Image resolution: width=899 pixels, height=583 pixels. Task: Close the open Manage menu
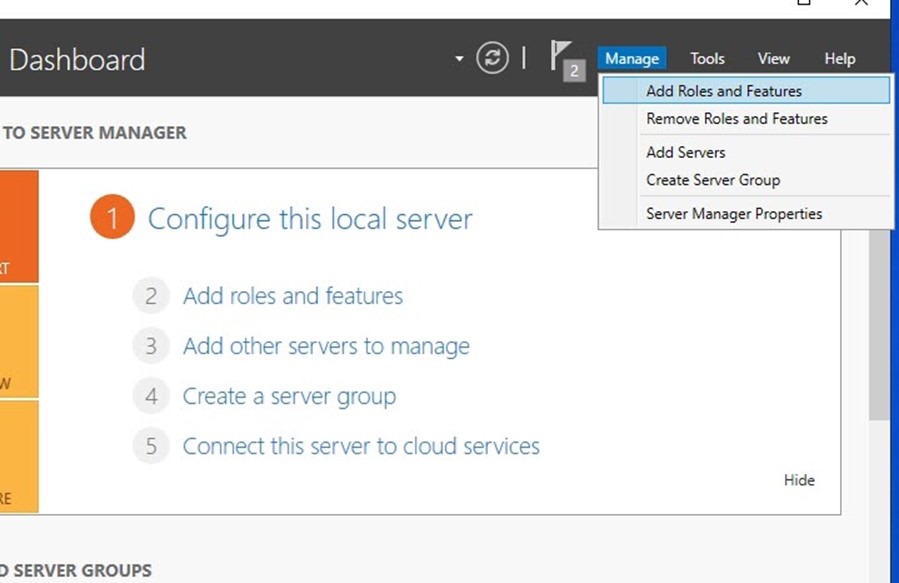632,58
